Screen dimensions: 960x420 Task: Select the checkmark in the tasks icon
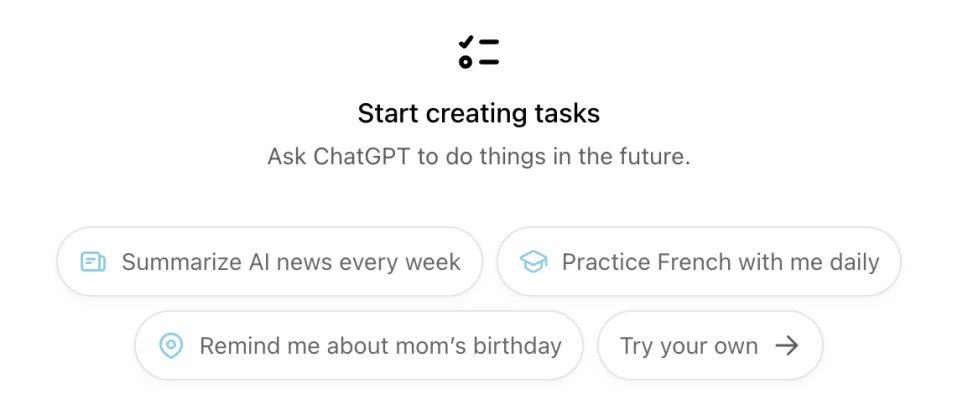click(x=466, y=42)
